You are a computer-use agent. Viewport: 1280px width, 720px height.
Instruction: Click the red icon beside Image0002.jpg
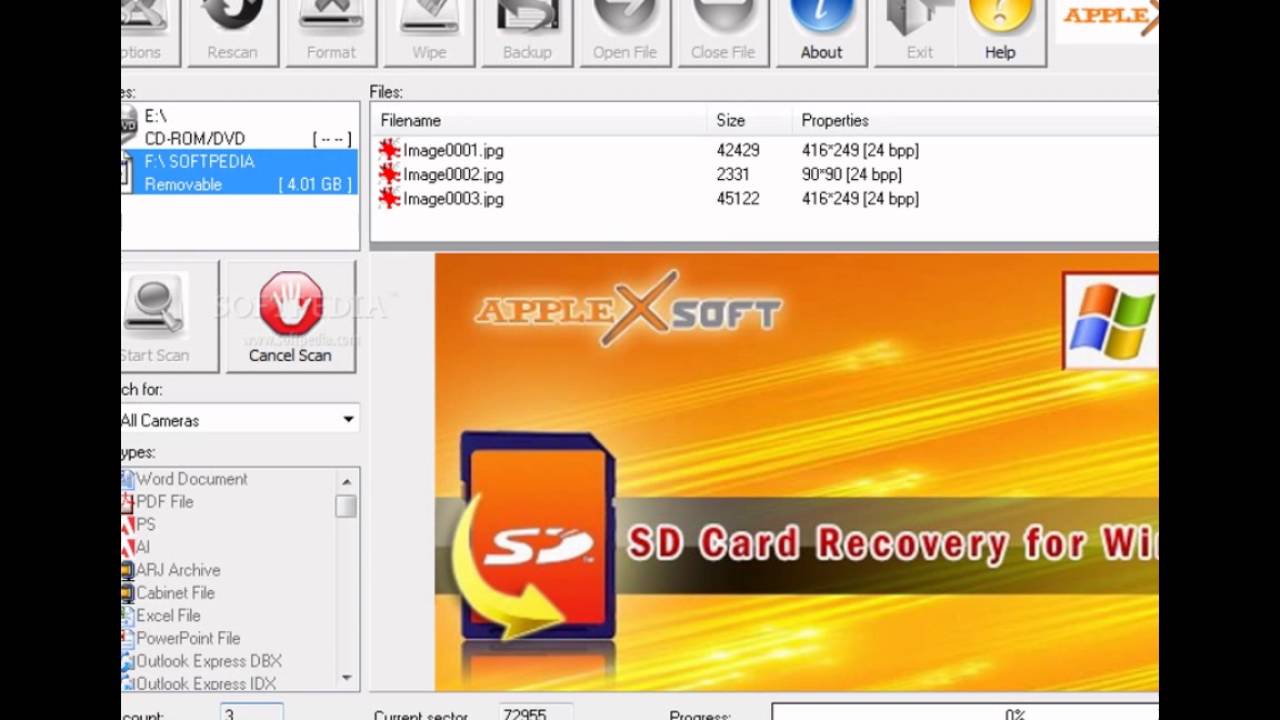[x=389, y=174]
